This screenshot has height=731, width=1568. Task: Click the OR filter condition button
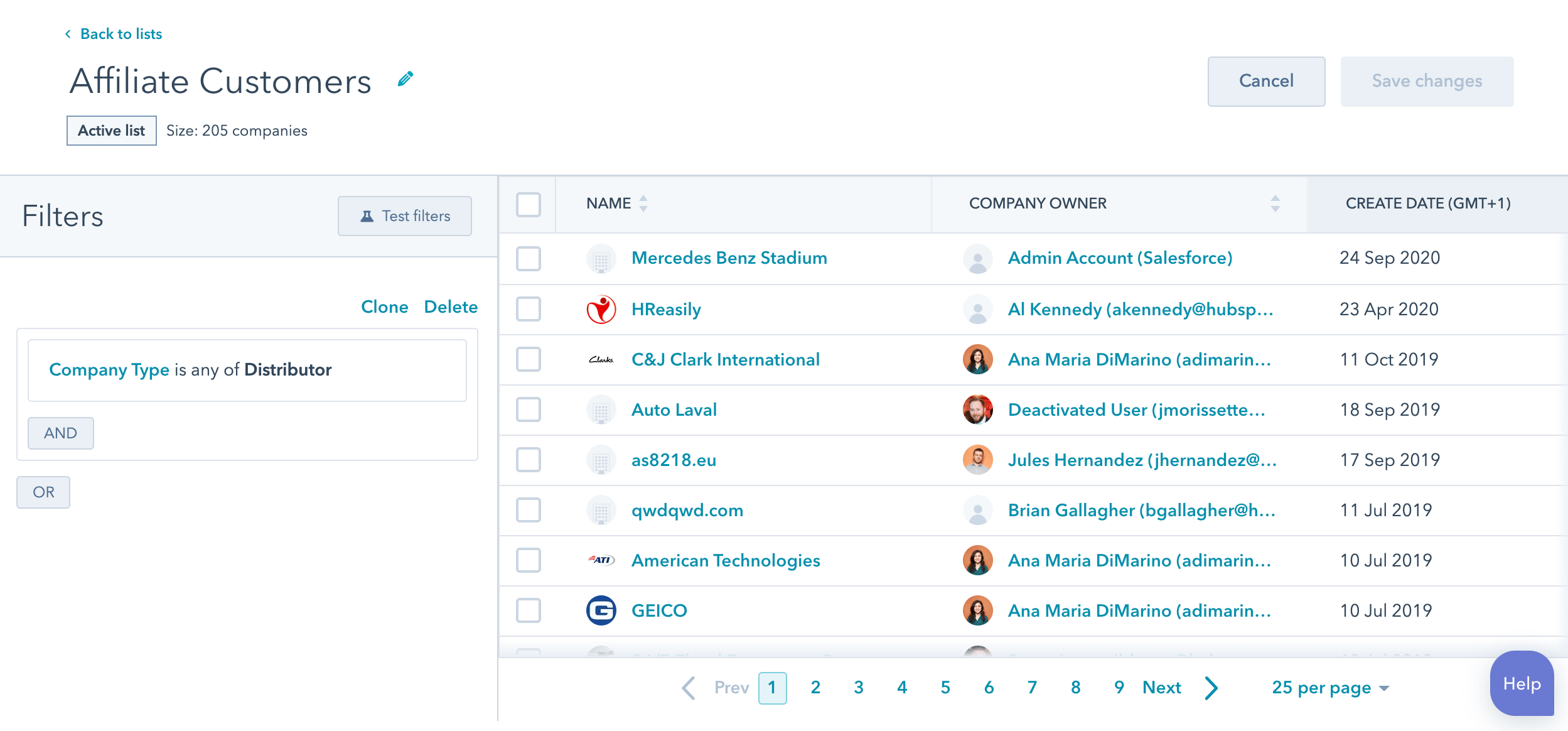(43, 492)
